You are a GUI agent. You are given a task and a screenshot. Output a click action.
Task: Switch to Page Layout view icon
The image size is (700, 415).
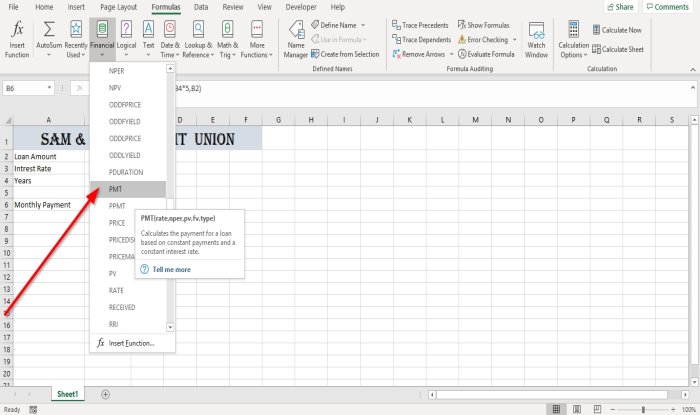[x=577, y=409]
